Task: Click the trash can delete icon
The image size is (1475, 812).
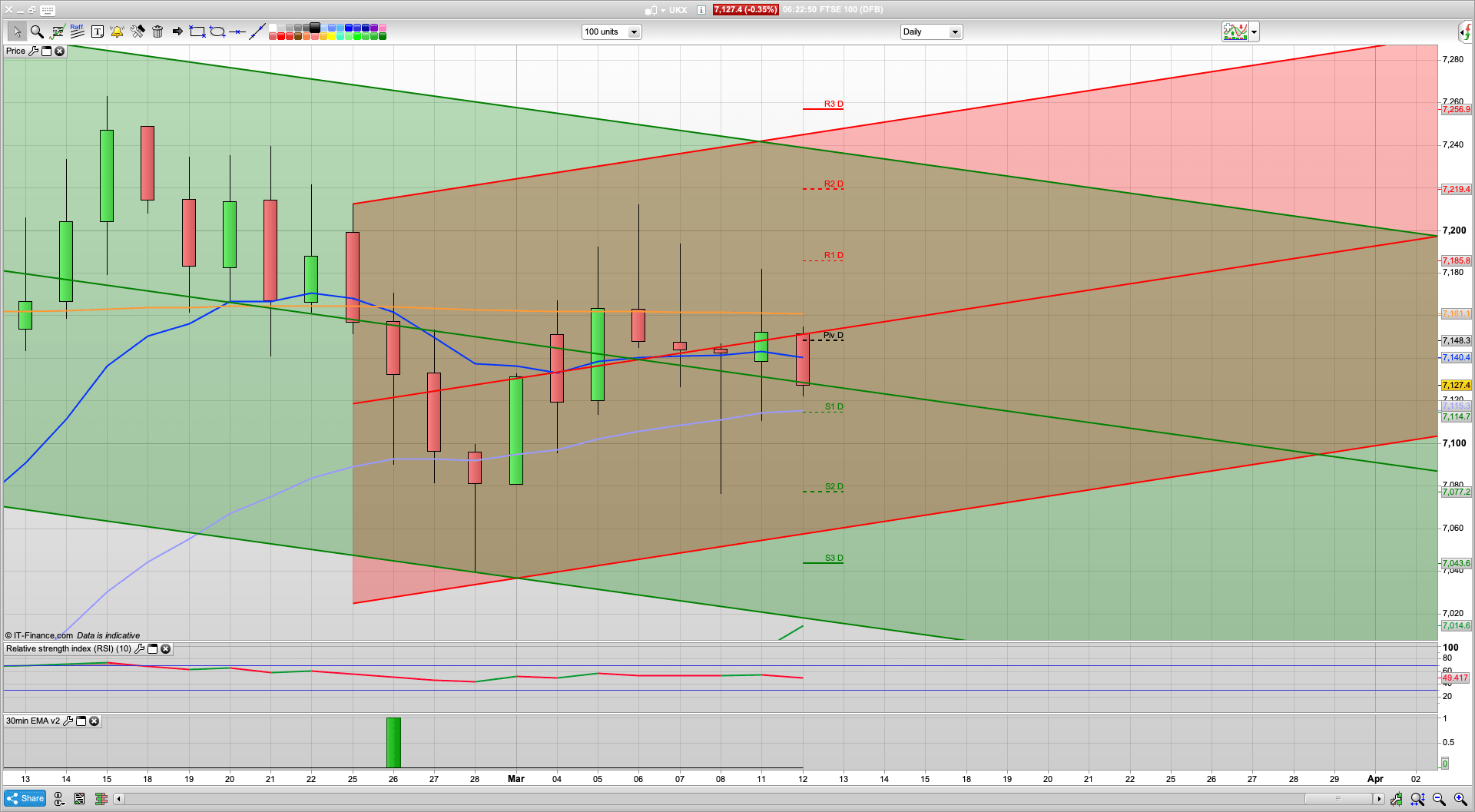Action: pos(157,31)
